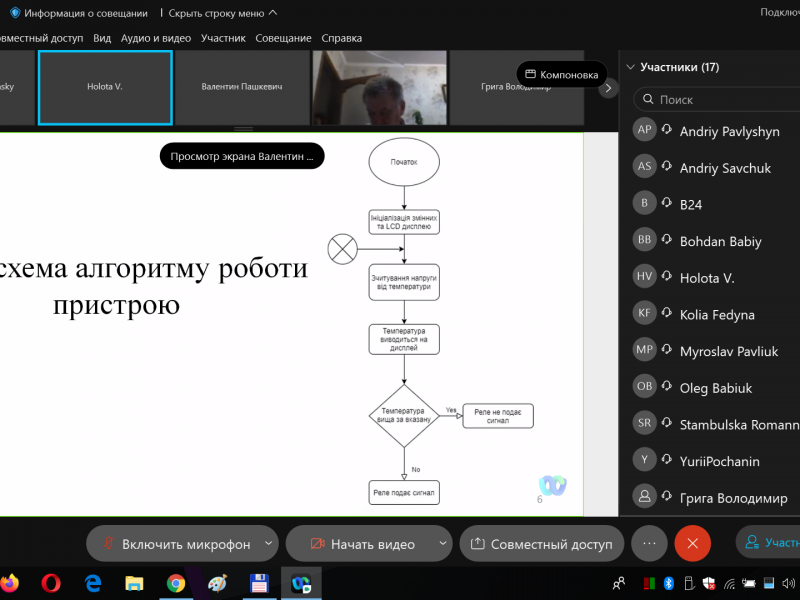This screenshot has width=800, height=600.
Task: Open File Explorer from the taskbar
Action: click(134, 582)
